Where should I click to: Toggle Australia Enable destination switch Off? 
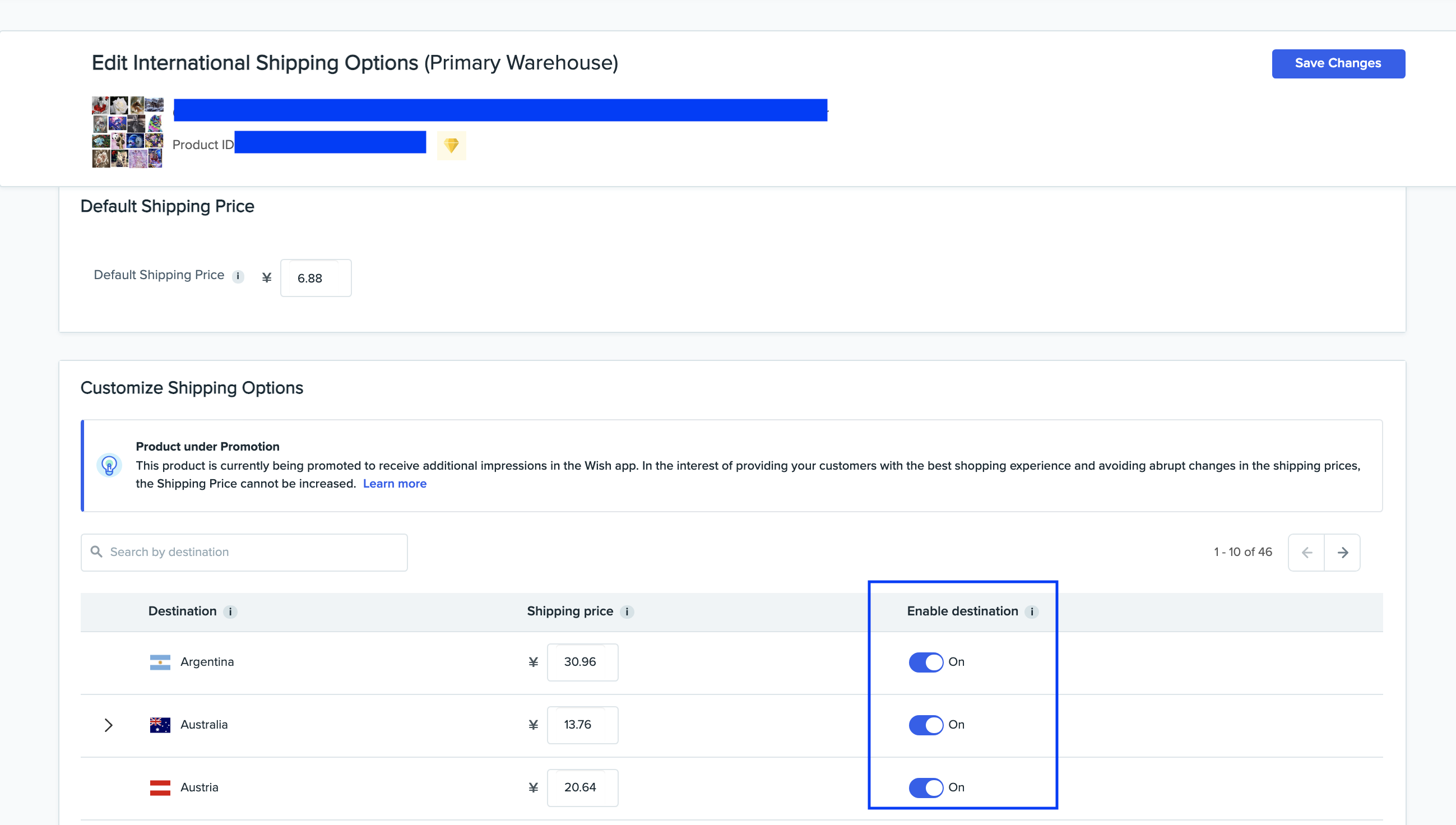pyautogui.click(x=924, y=724)
